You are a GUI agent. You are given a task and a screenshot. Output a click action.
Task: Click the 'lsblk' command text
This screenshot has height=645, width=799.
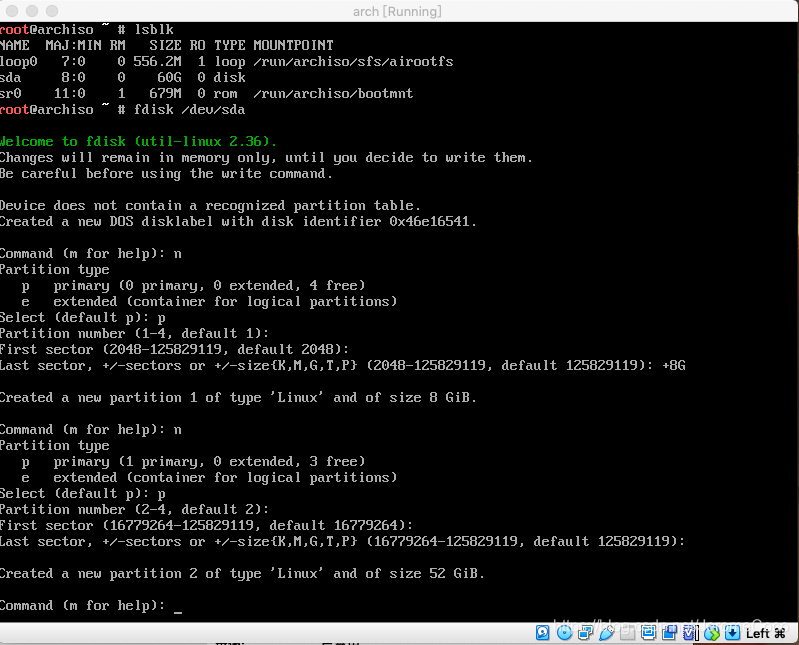point(153,30)
